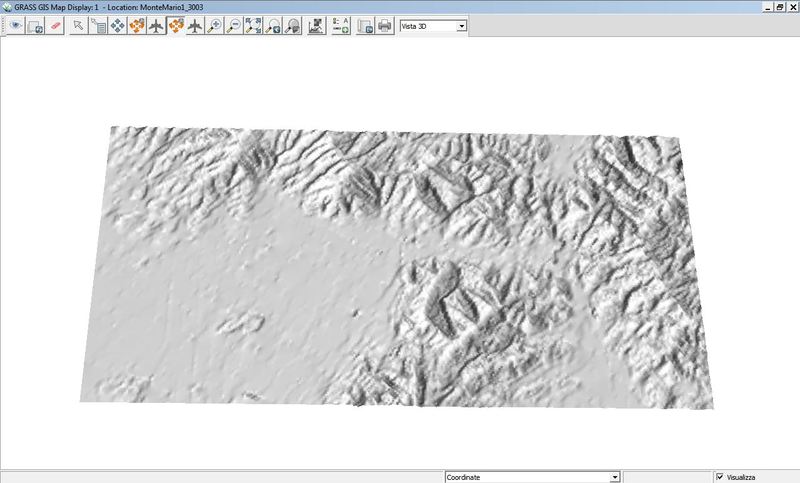Save the display to a graphic file

click(365, 26)
